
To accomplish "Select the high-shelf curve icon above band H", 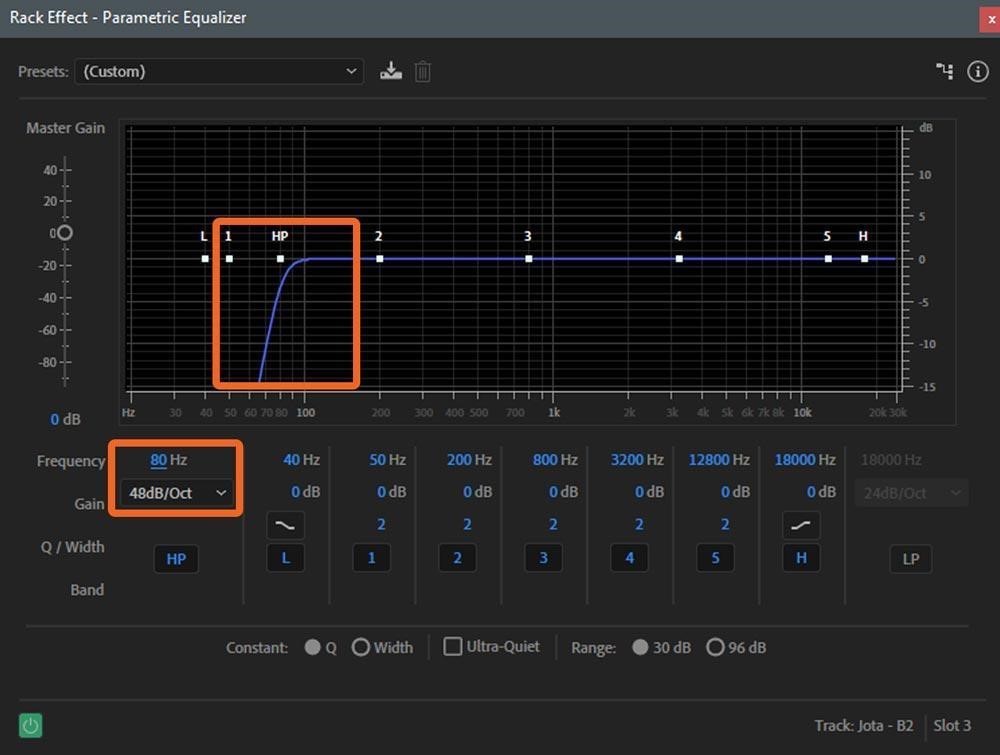I will point(801,524).
